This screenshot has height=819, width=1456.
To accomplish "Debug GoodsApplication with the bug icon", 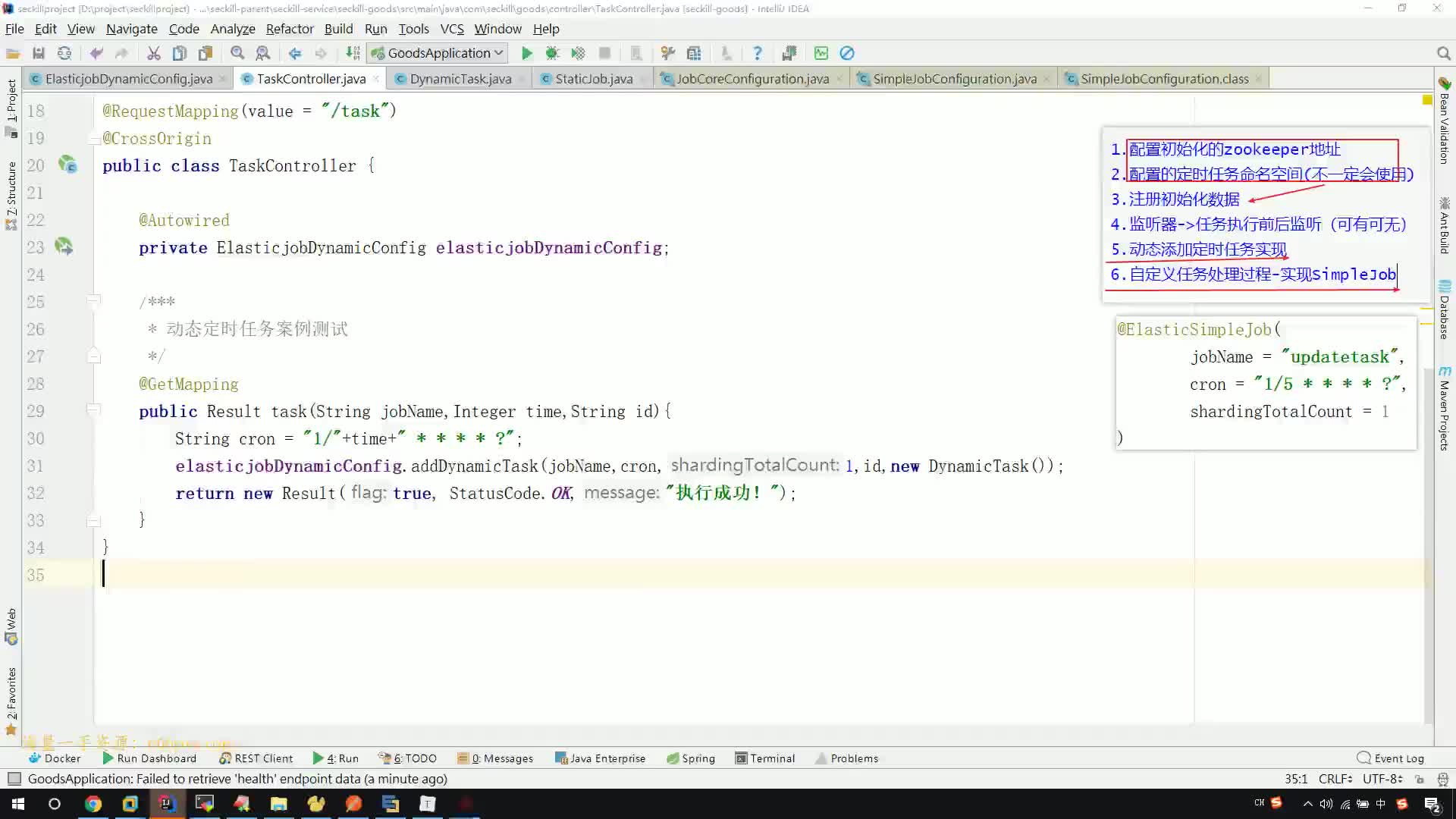I will 552,53.
